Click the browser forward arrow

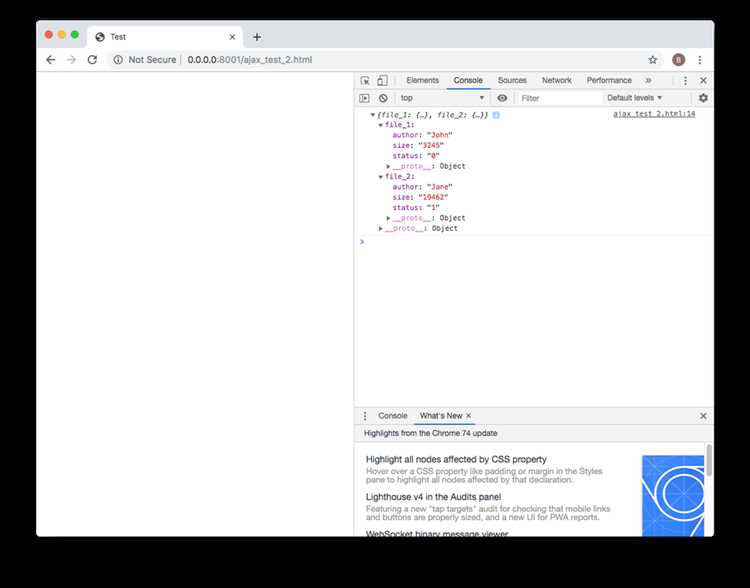(71, 60)
